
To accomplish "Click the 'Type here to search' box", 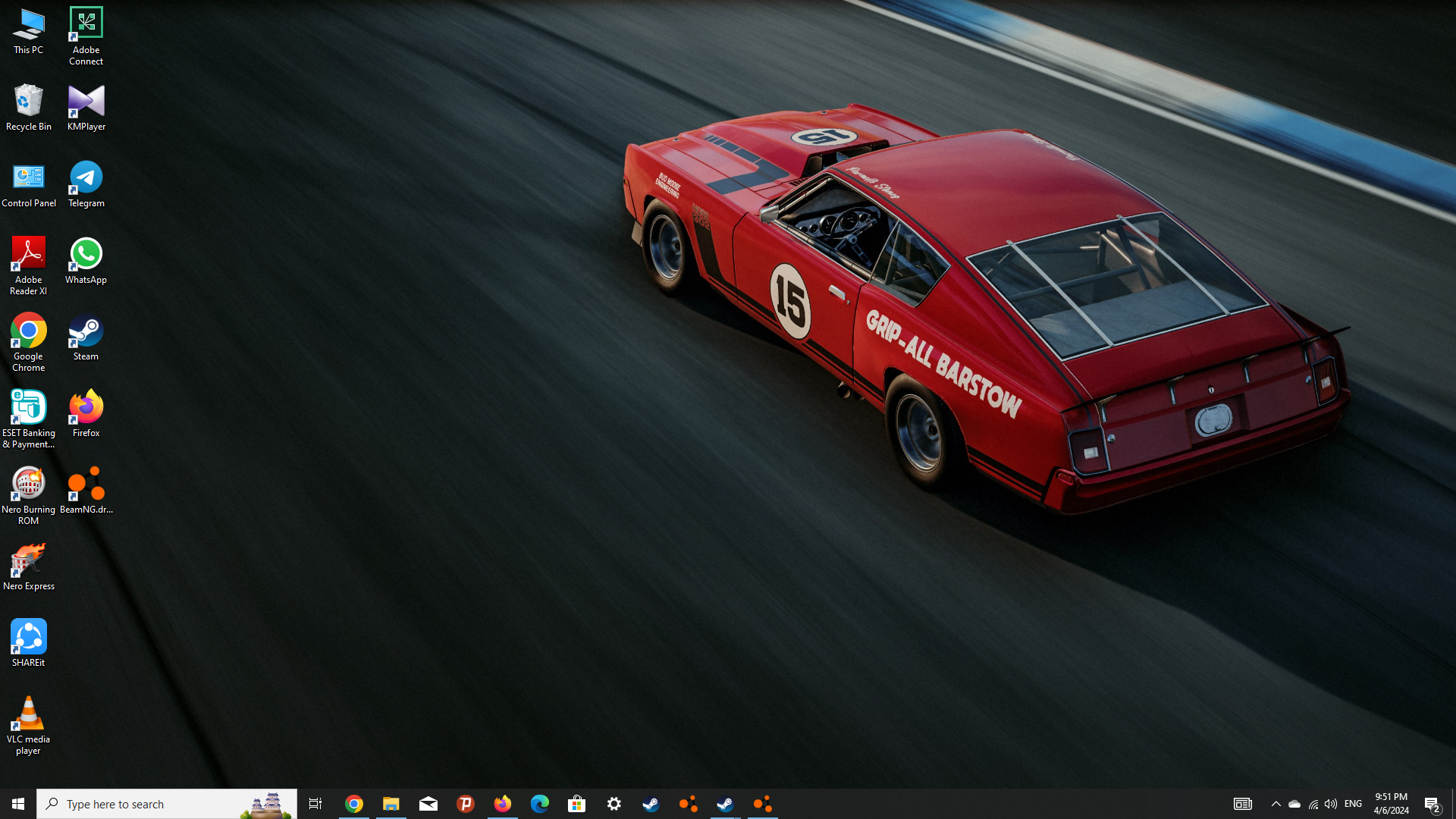I will click(167, 804).
